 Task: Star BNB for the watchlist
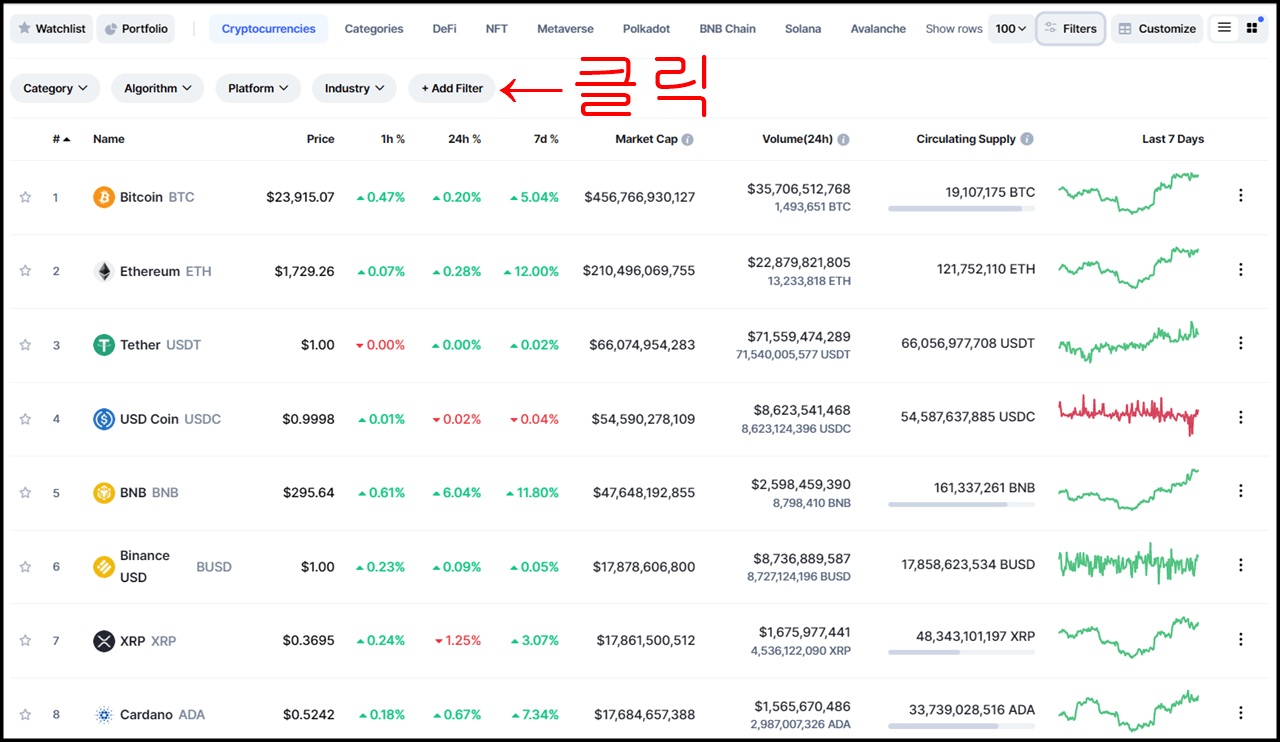coord(26,493)
